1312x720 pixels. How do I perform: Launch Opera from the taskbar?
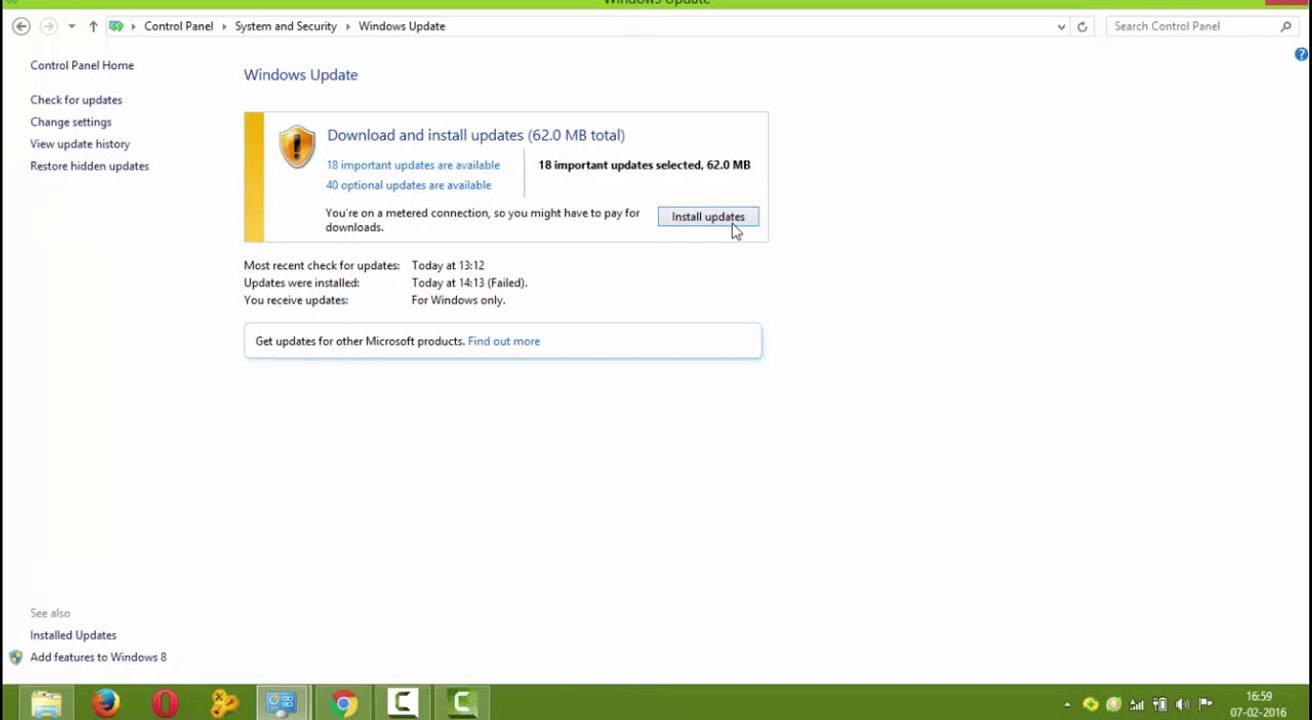[x=165, y=703]
